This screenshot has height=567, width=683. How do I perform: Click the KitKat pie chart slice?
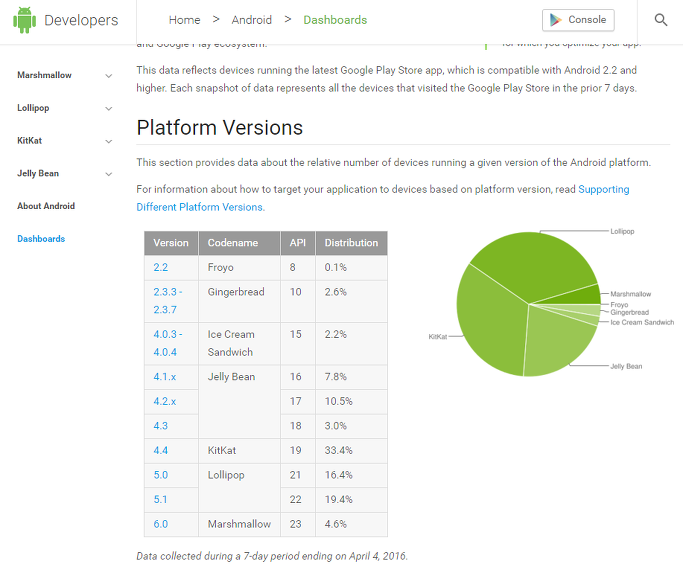[x=490, y=322]
